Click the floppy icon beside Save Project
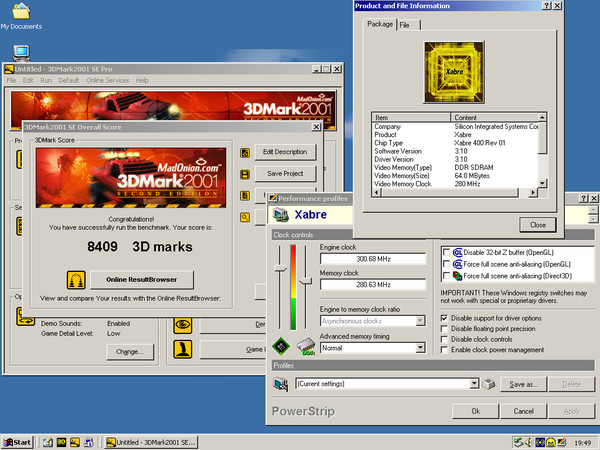This screenshot has height=450, width=600. [x=245, y=175]
